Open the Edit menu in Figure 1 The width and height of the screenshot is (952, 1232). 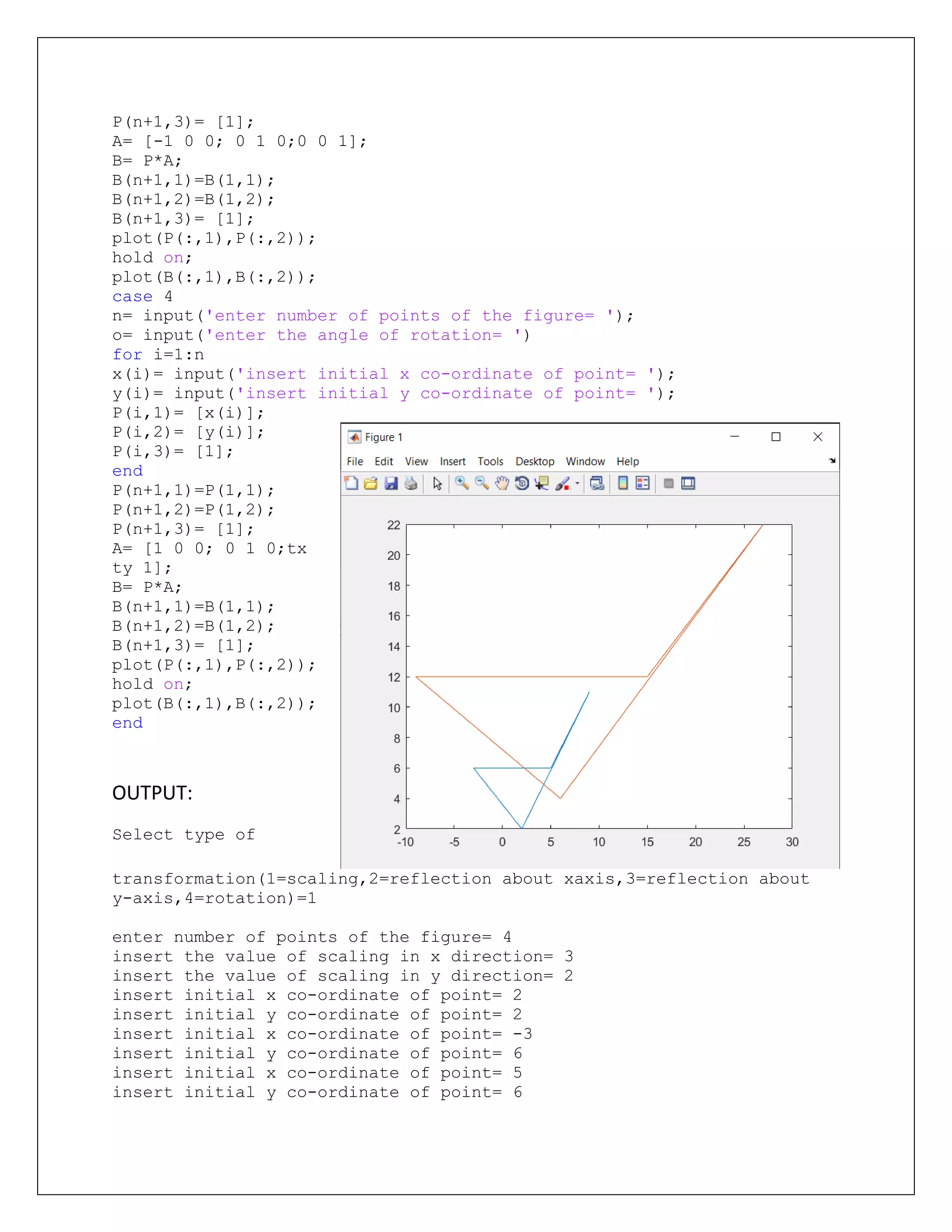384,462
